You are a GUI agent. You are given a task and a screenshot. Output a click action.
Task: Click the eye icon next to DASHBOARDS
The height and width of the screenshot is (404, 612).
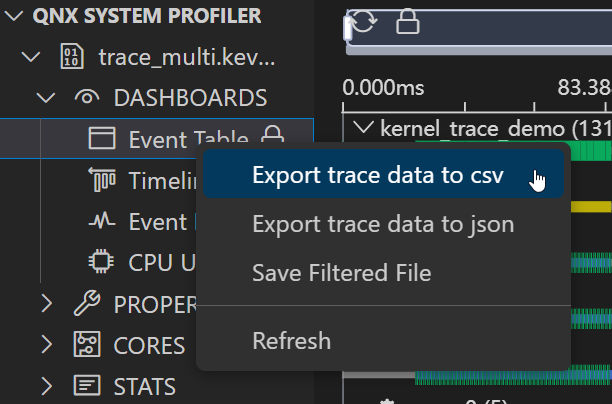(87, 97)
